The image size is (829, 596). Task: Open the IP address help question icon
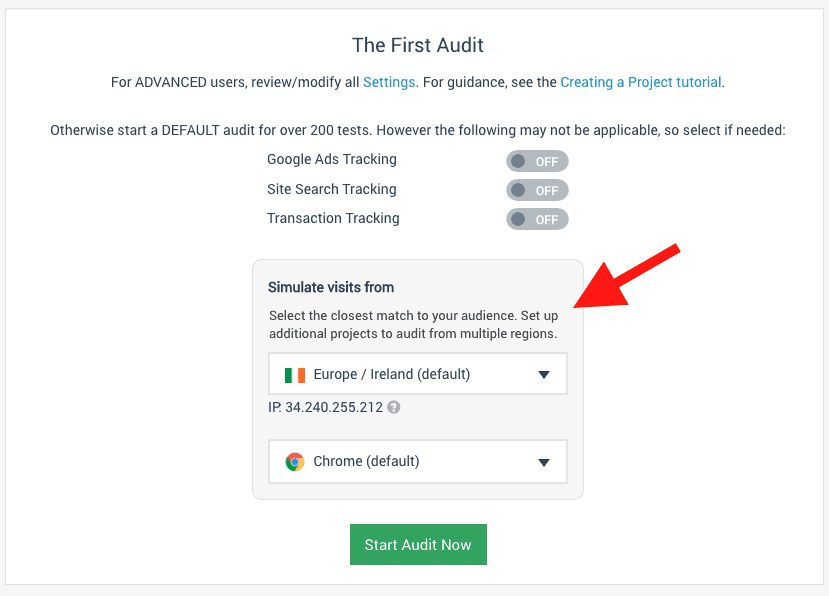(393, 407)
